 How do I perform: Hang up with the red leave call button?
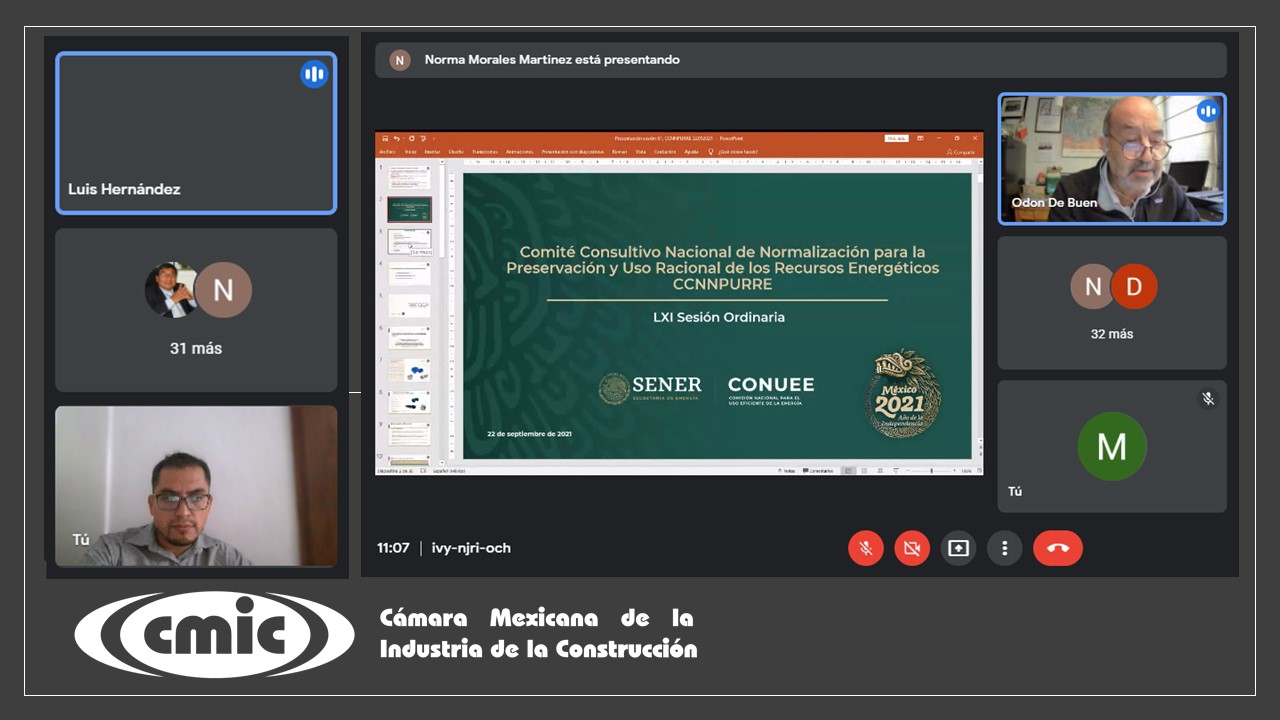pos(1058,548)
